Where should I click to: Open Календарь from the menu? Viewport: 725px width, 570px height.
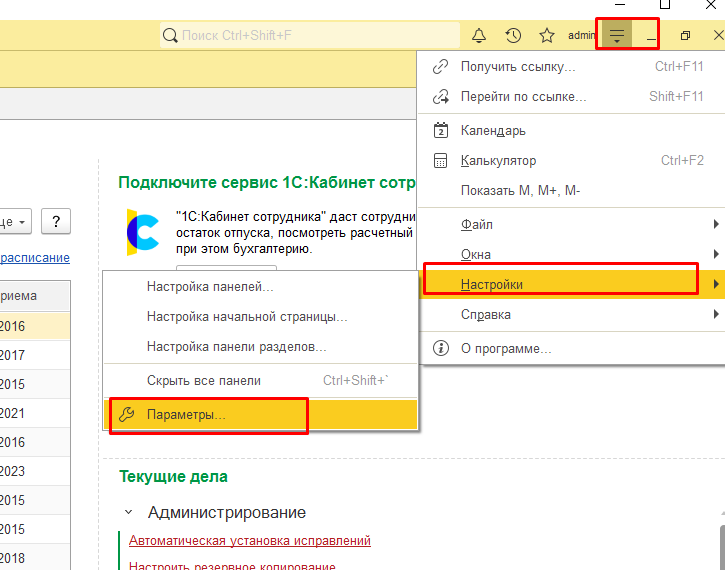click(x=571, y=130)
